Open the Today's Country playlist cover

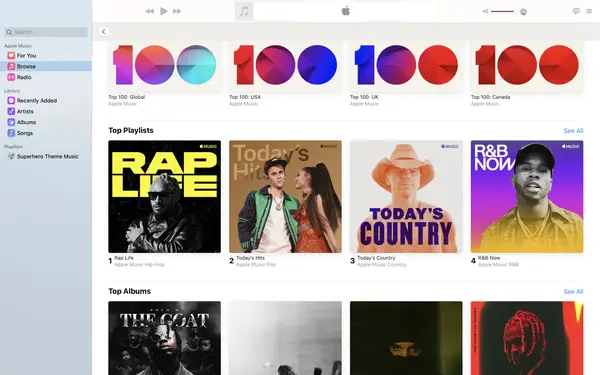pyautogui.click(x=406, y=196)
